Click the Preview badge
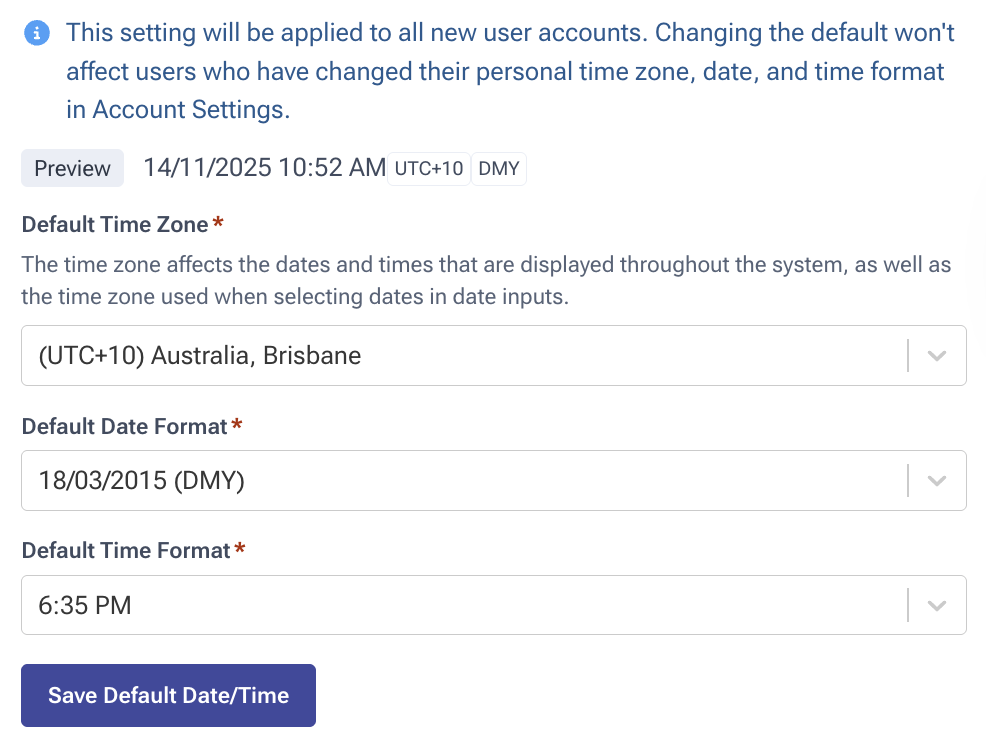The width and height of the screenshot is (986, 744). click(x=72, y=168)
